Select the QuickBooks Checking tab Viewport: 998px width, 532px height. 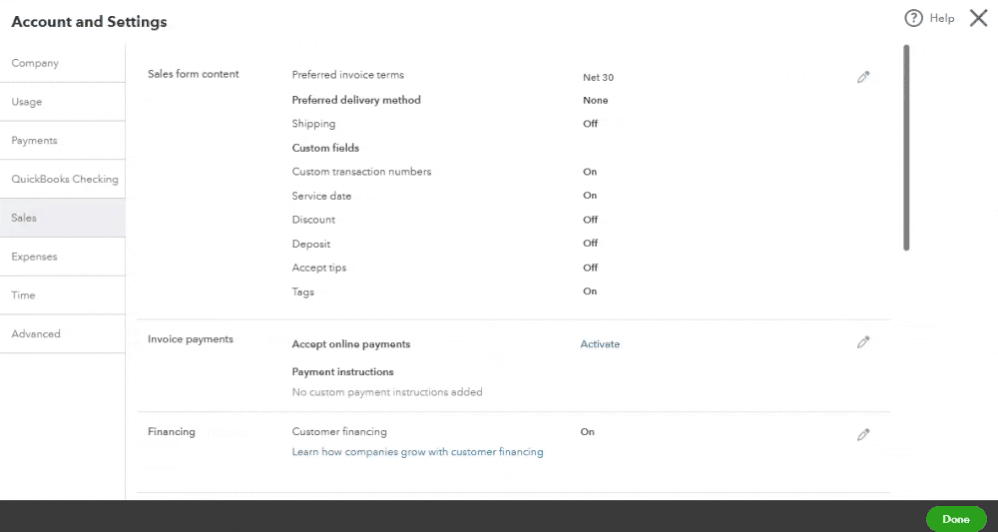[64, 179]
